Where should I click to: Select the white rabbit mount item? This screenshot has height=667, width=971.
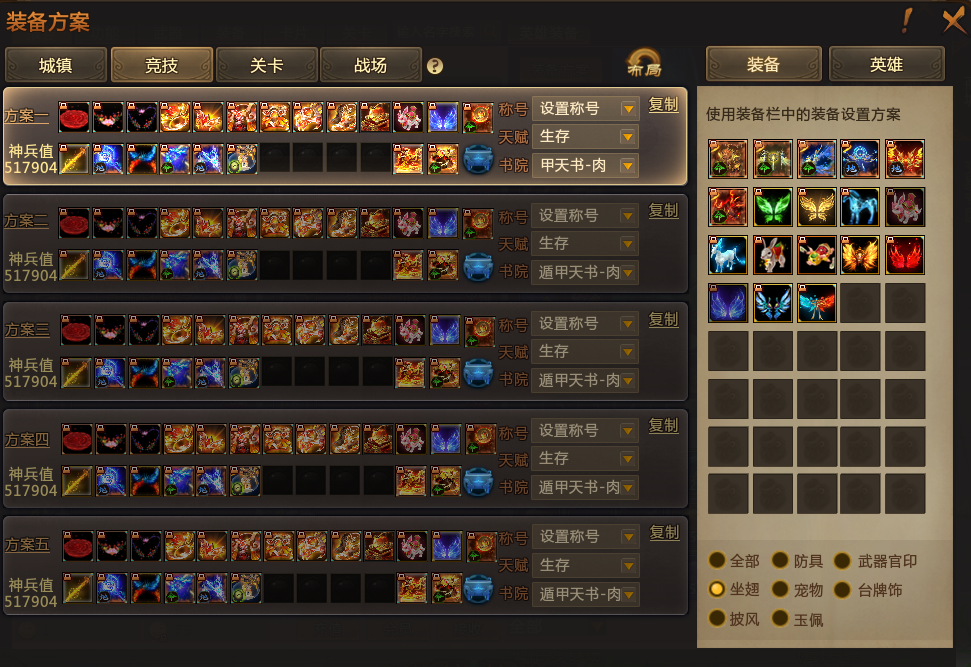(x=773, y=255)
